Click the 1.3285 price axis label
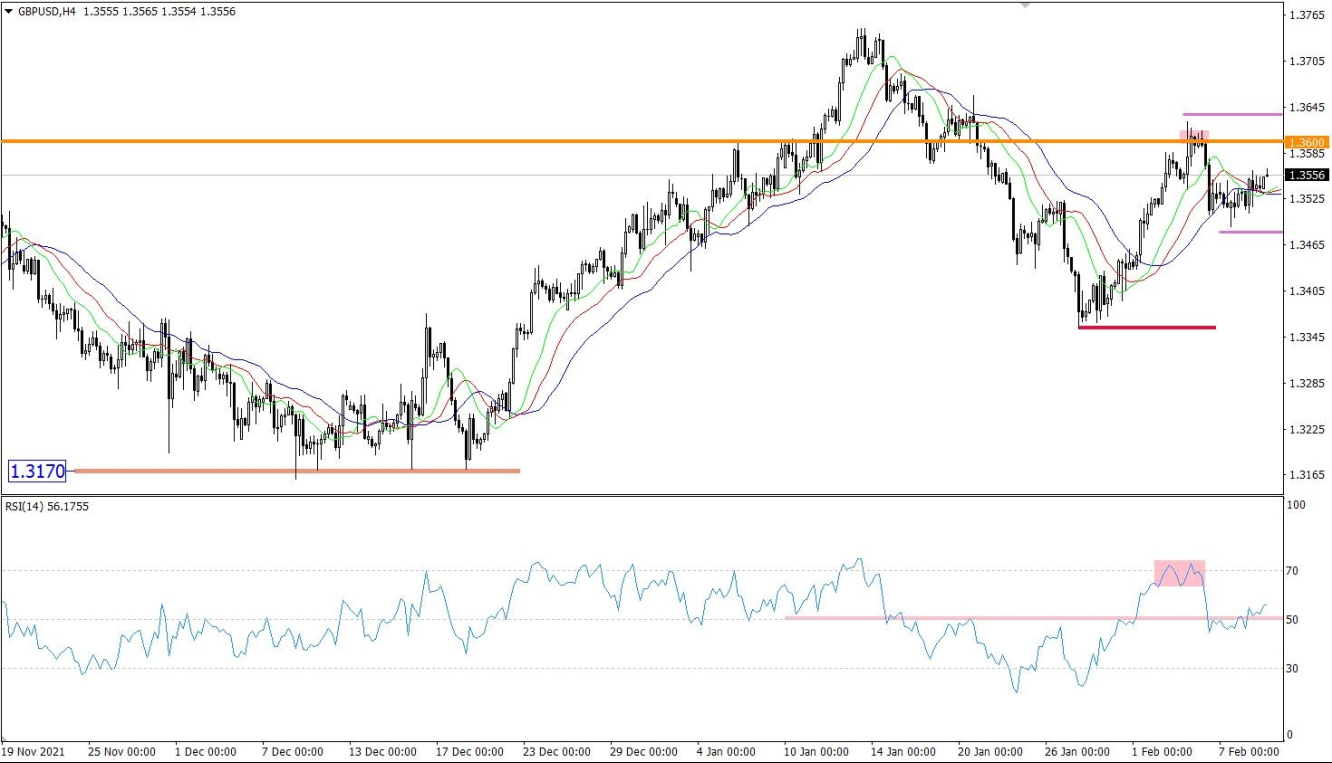 [x=1307, y=383]
